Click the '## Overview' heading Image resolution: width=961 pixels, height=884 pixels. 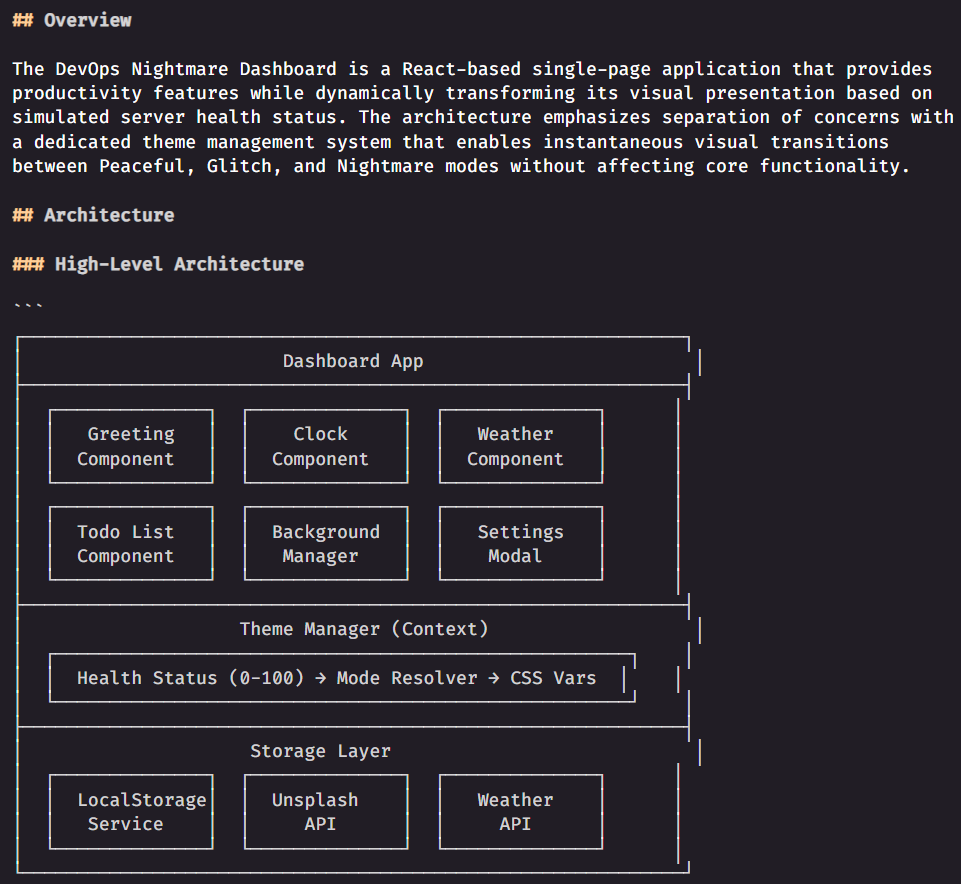pos(72,20)
